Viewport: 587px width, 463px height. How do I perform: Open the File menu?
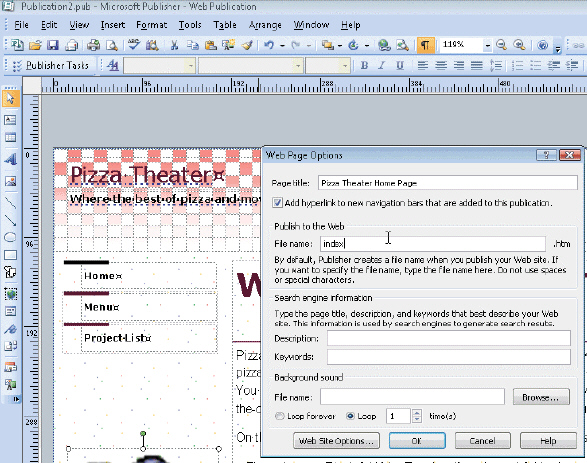click(x=21, y=25)
